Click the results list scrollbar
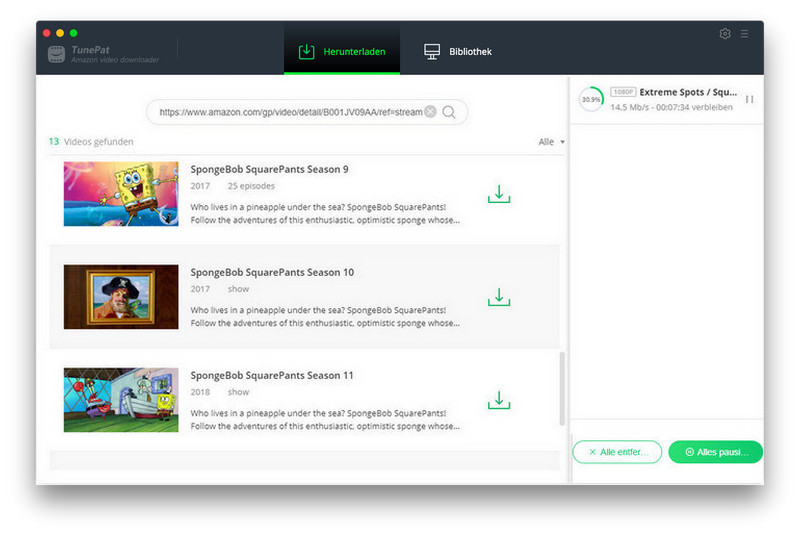Image resolution: width=800 pixels, height=536 pixels. pos(562,389)
